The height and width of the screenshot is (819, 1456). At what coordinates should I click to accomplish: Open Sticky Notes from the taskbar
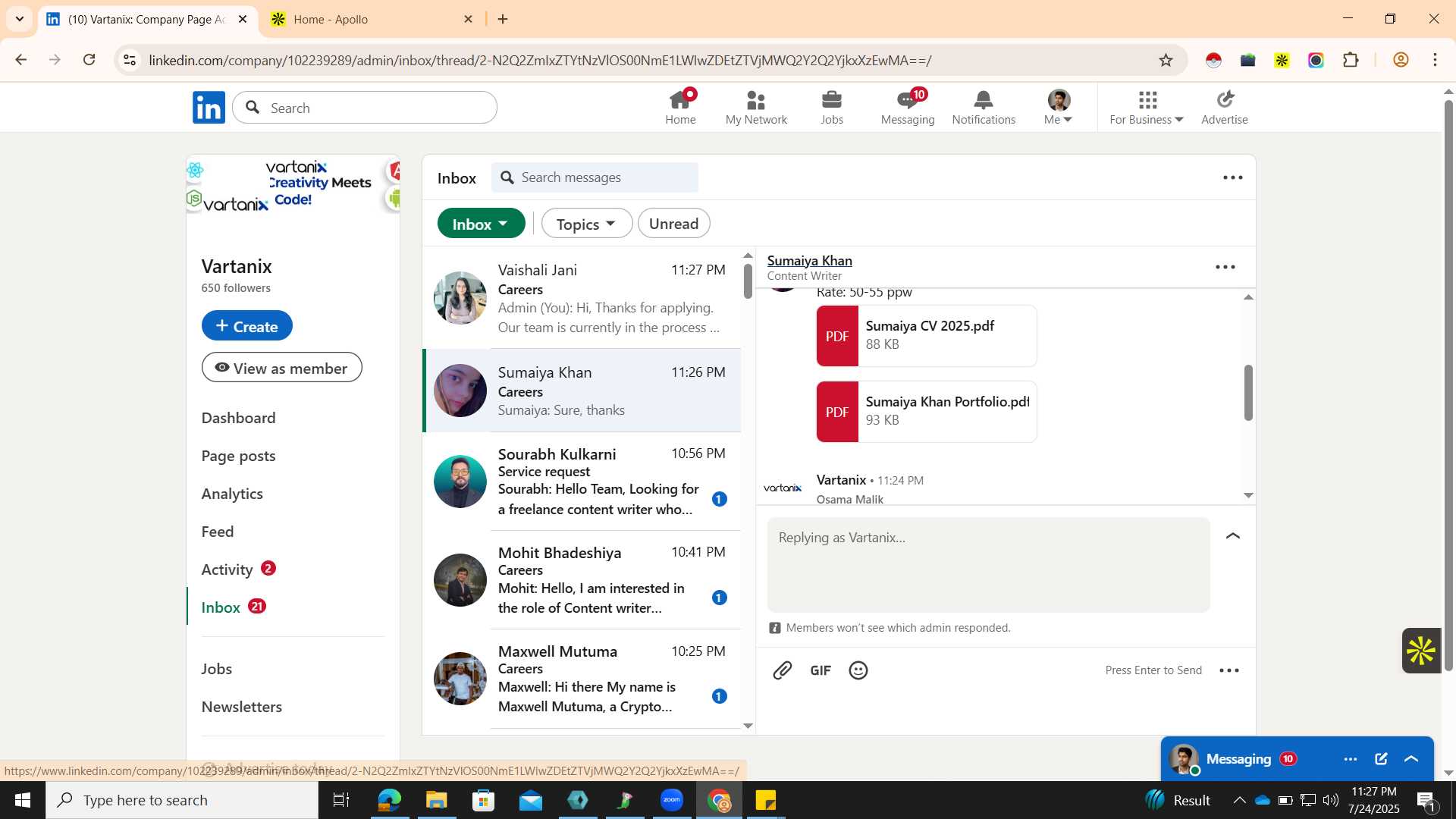(766, 800)
